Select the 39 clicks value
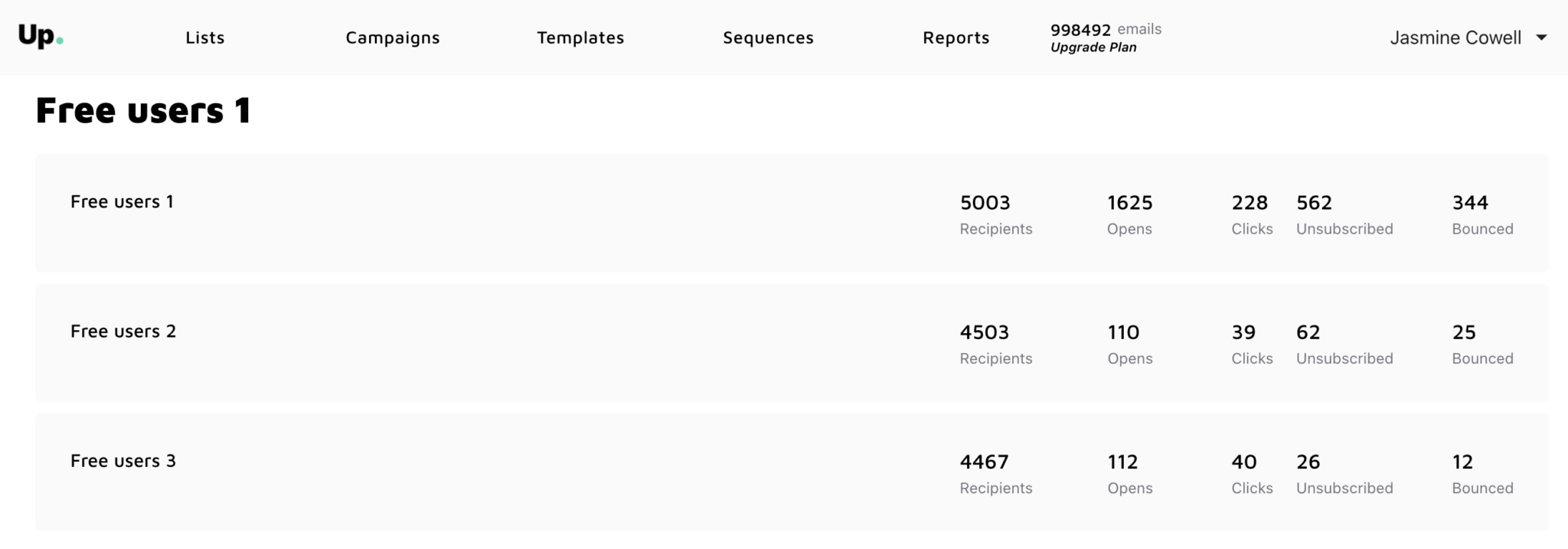Viewport: 1568px width, 549px height. coord(1243,332)
